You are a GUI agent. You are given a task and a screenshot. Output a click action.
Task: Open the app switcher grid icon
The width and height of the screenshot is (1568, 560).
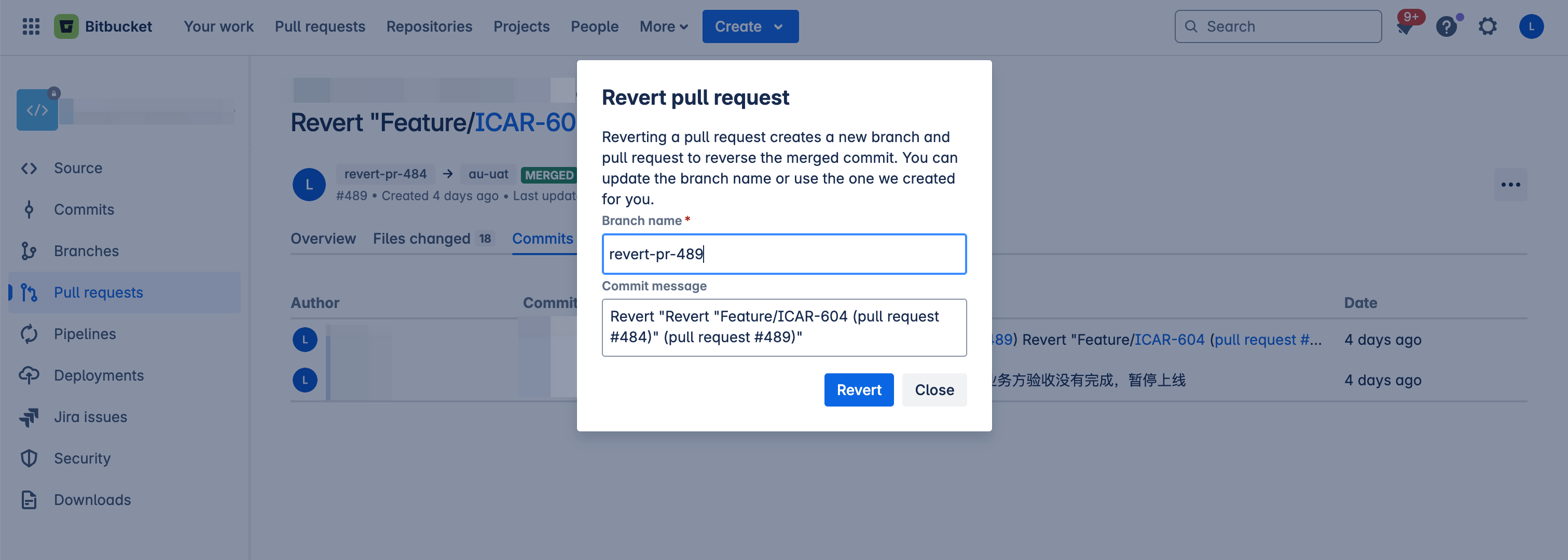[x=30, y=26]
